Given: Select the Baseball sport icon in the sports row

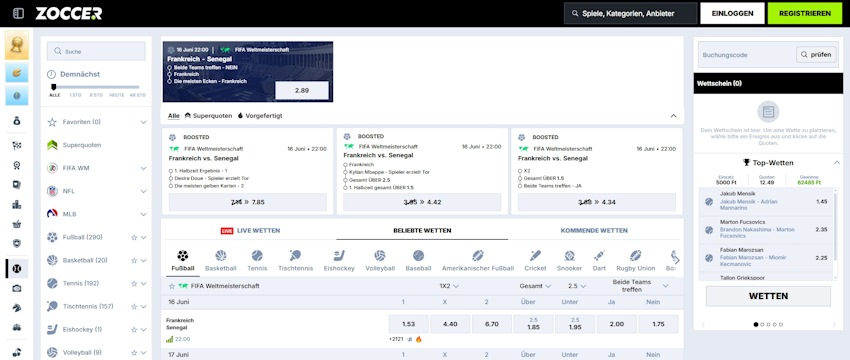Looking at the screenshot, I should click(418, 255).
